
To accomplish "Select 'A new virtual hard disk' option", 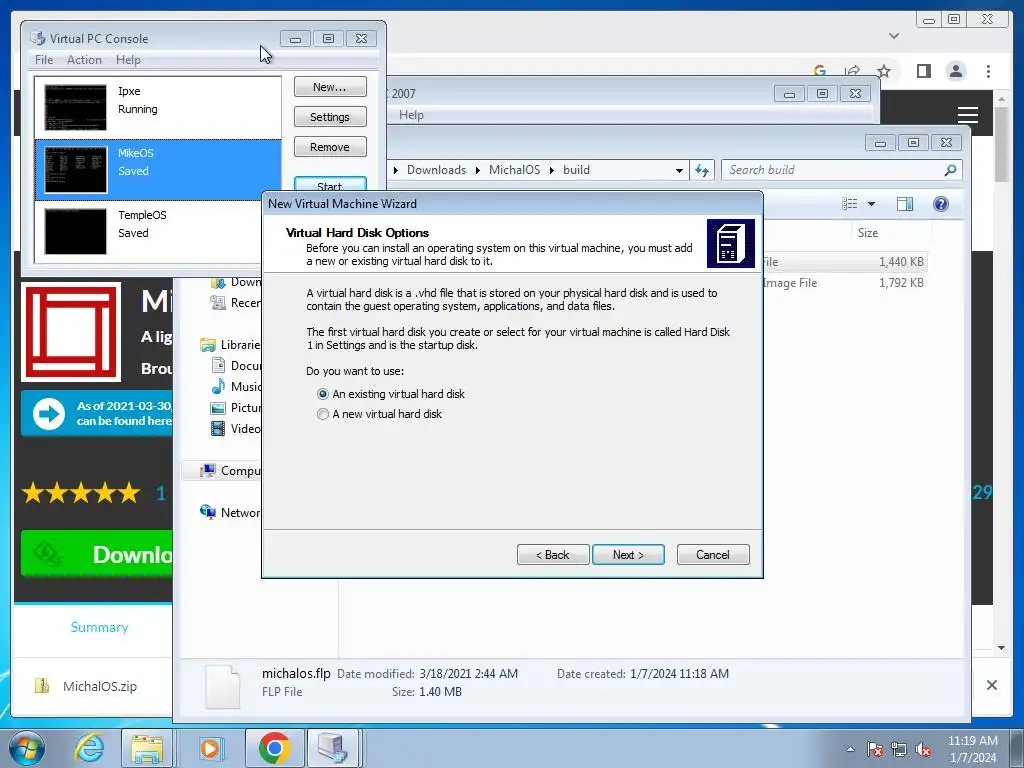I will (379, 414).
